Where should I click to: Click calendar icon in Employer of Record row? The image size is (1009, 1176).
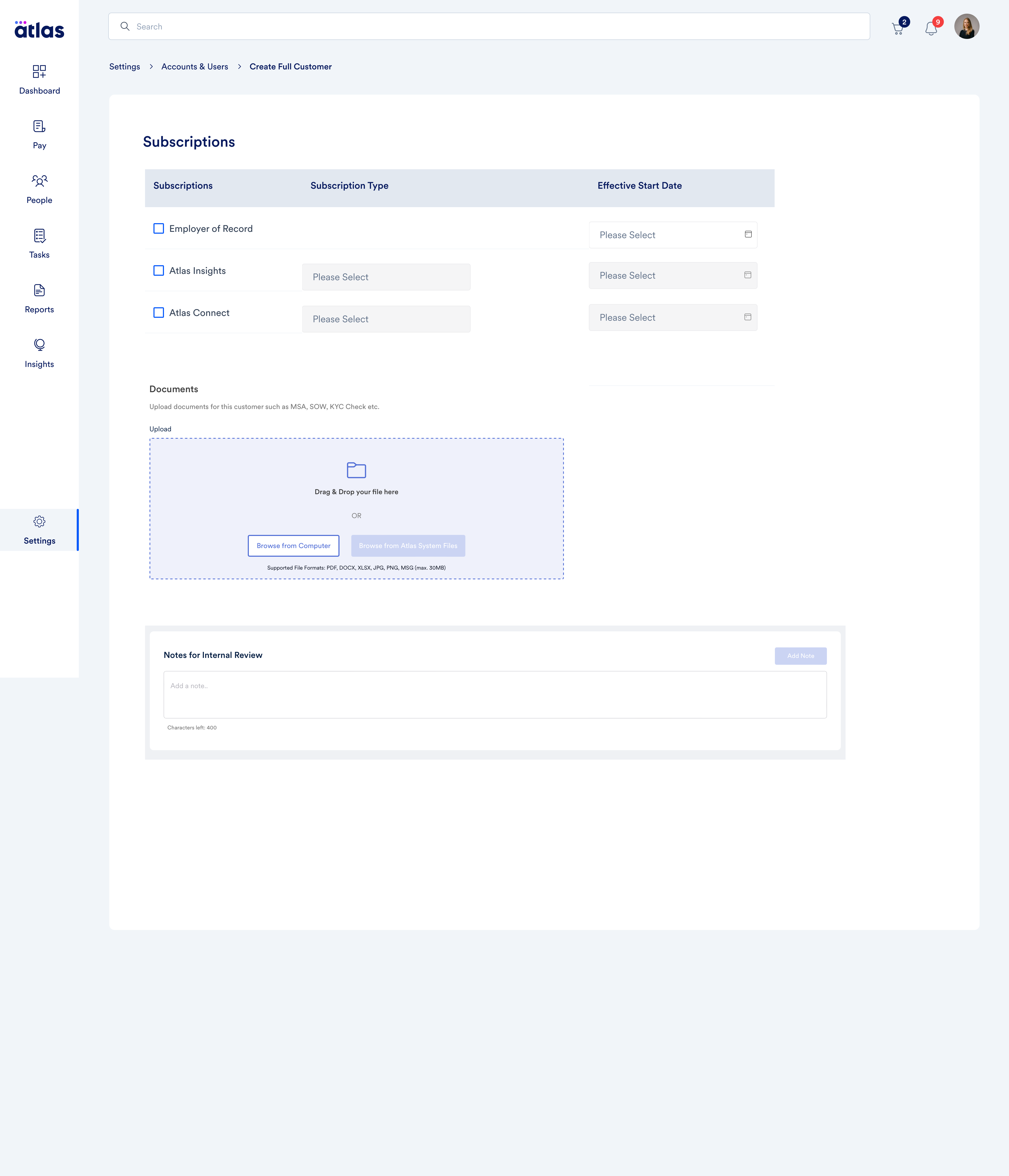click(x=748, y=234)
